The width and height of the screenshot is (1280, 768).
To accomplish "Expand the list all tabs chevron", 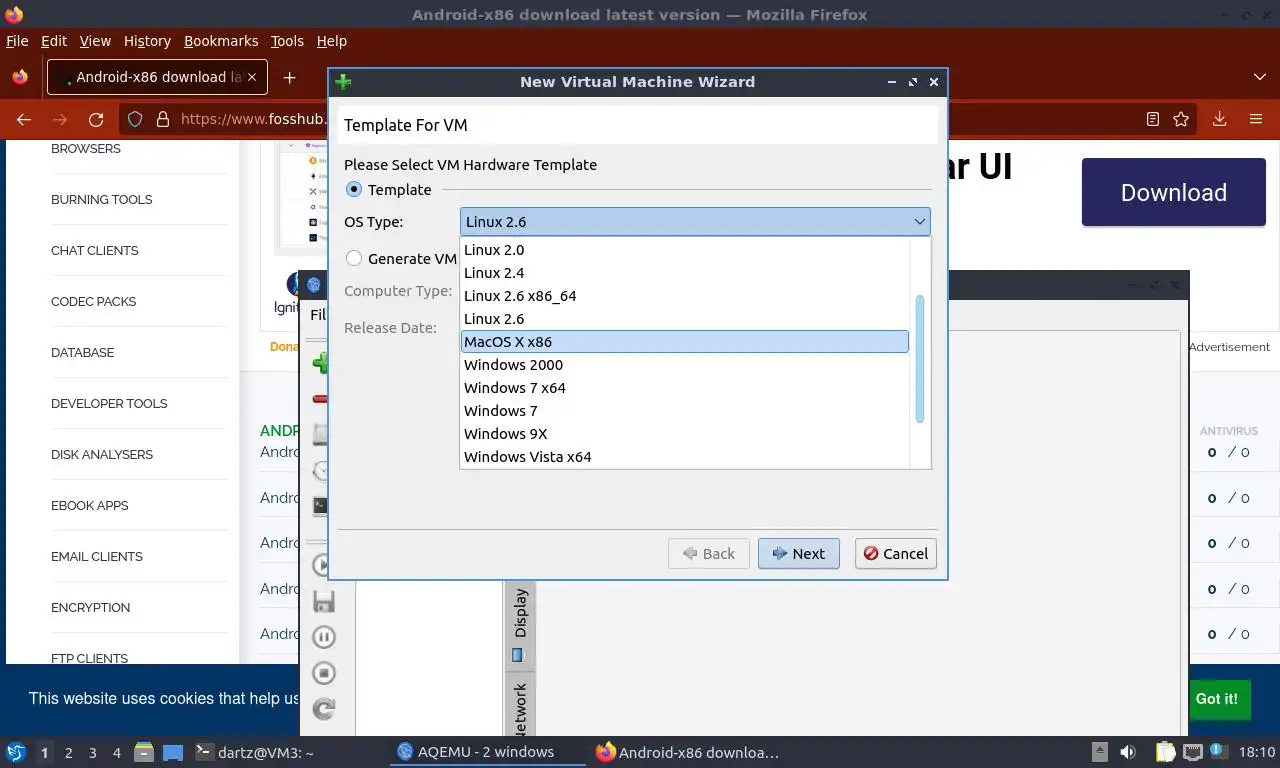I will [1259, 77].
